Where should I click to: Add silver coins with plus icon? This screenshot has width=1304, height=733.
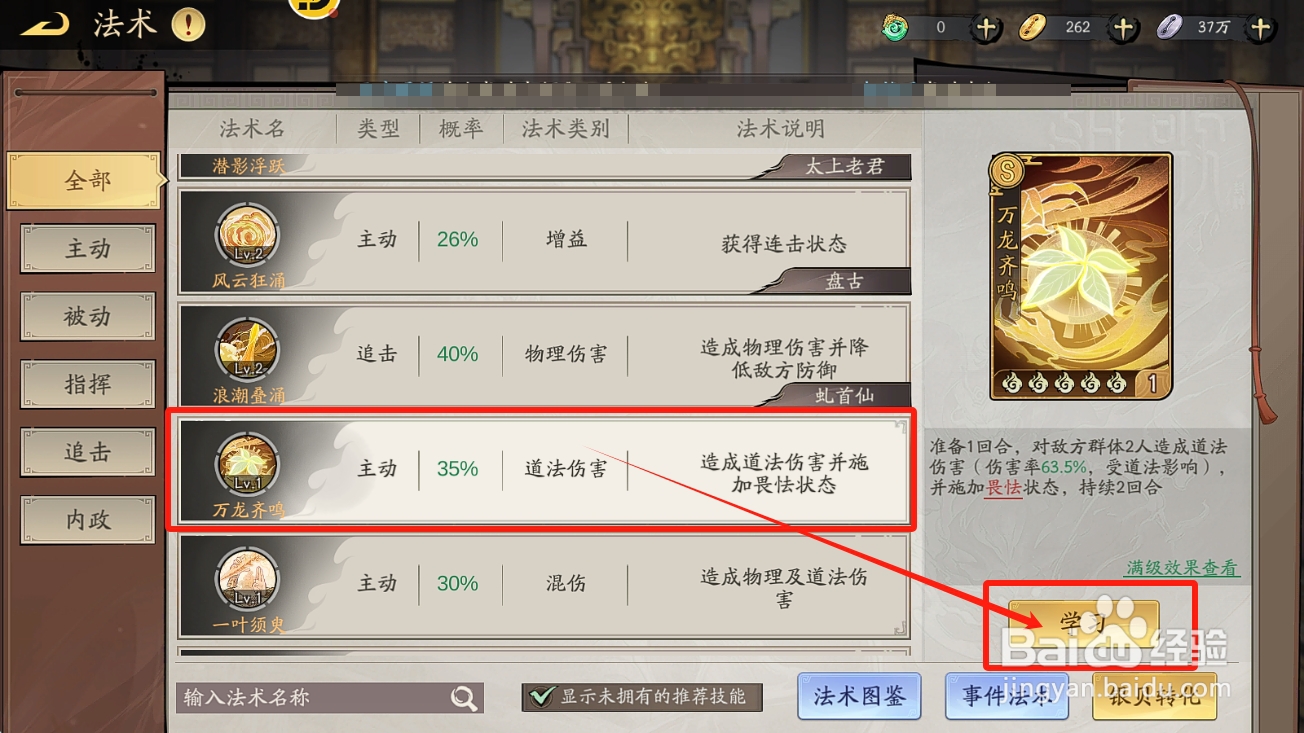[x=1260, y=27]
